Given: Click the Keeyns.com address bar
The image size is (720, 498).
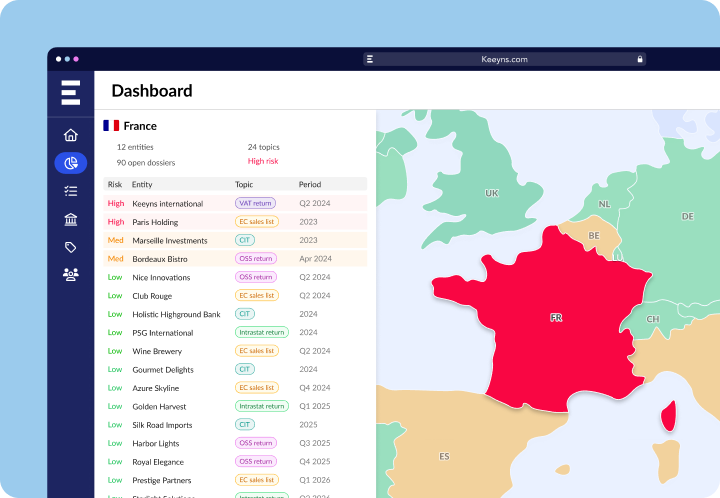Looking at the screenshot, I should click(x=504, y=59).
